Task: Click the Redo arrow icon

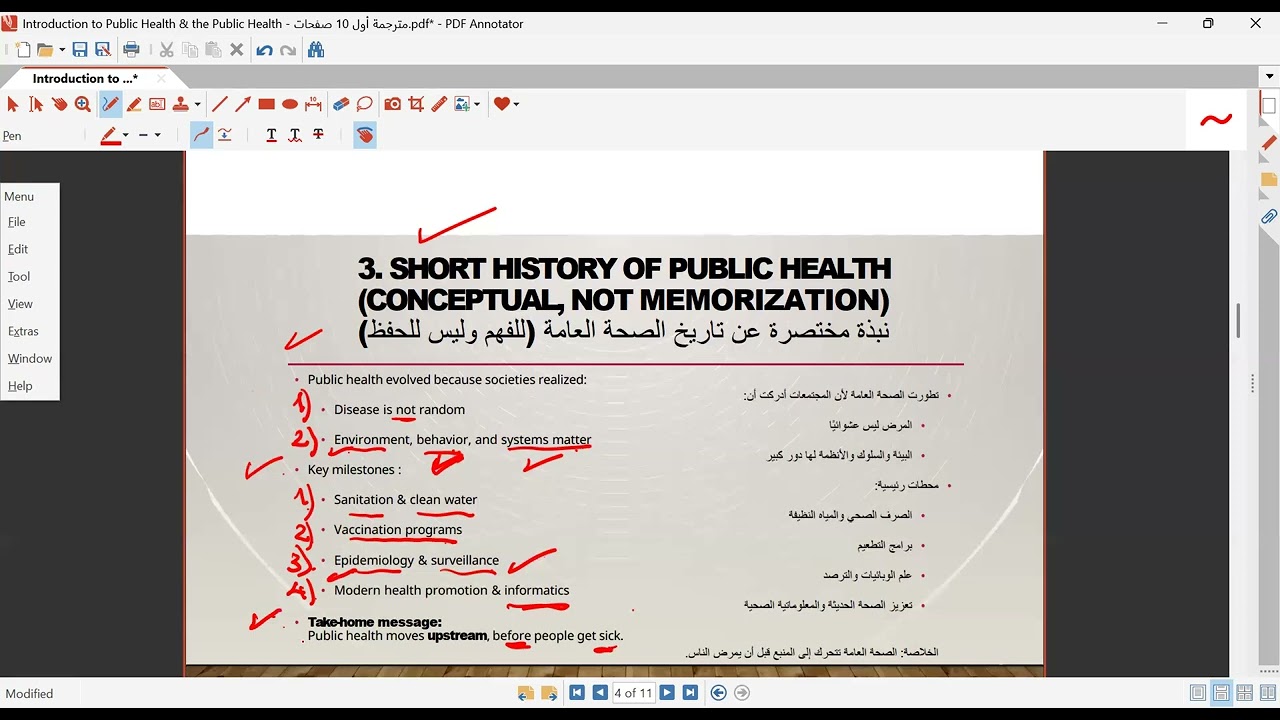Action: point(288,49)
